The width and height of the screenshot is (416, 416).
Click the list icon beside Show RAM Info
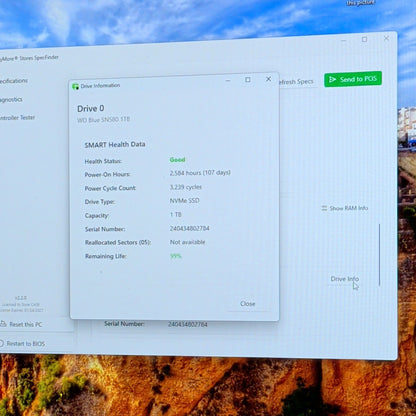(x=324, y=208)
